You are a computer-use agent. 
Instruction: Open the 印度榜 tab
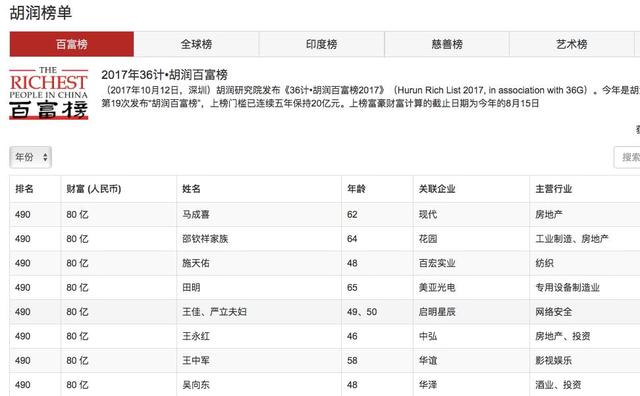322,44
